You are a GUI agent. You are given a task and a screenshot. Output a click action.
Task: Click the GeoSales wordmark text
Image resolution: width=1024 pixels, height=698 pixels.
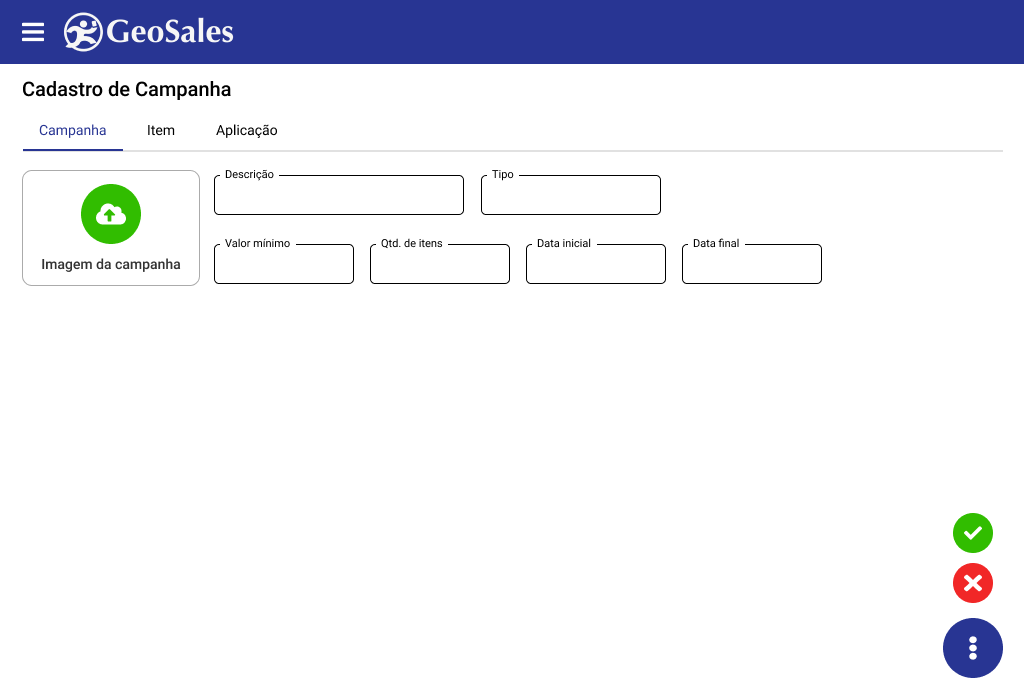(x=170, y=32)
